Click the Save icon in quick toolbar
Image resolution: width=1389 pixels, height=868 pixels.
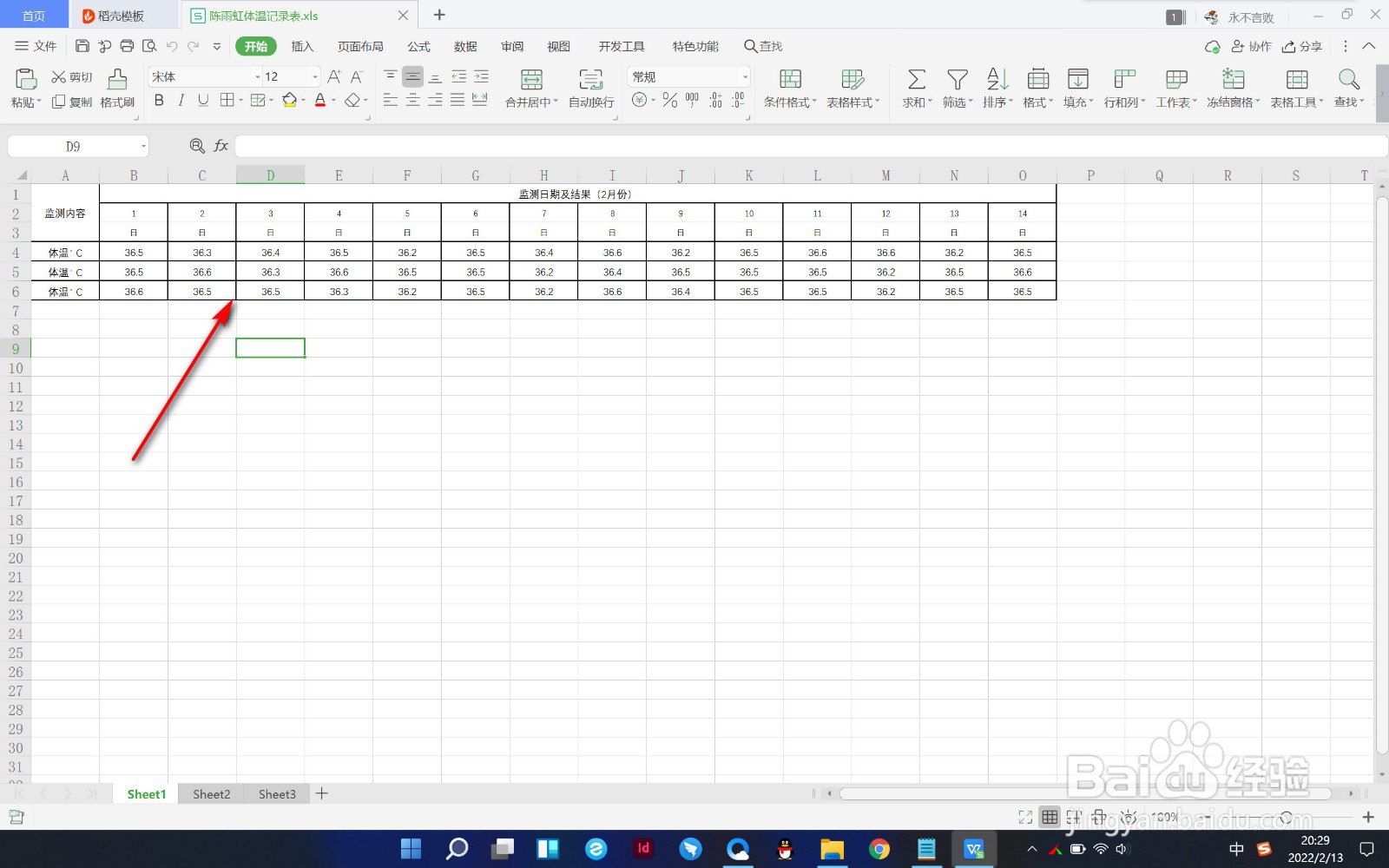82,46
